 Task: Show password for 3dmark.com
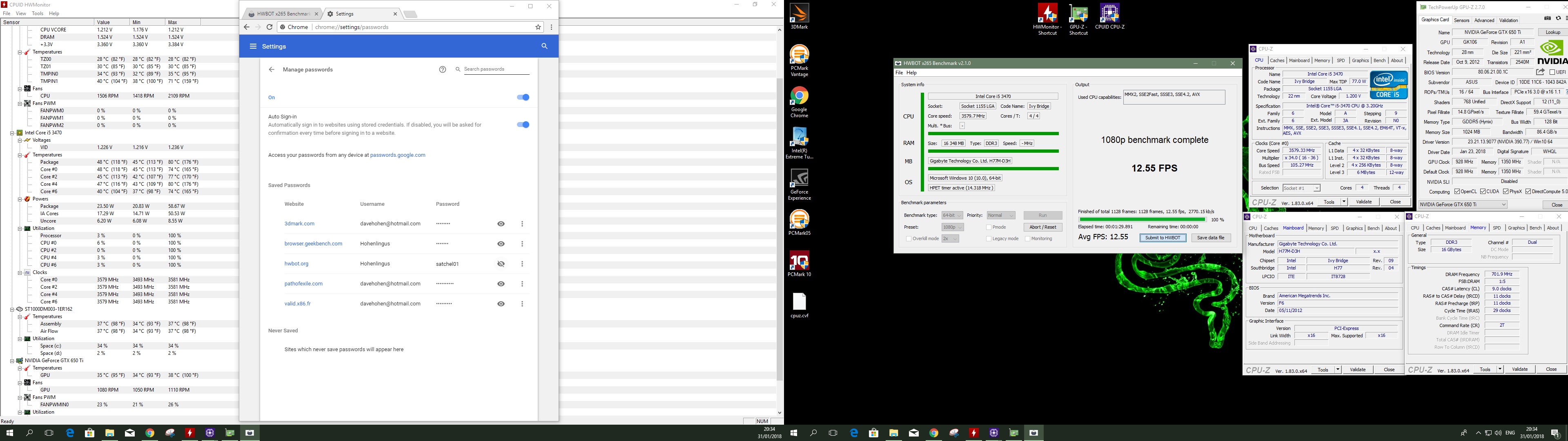coord(501,224)
